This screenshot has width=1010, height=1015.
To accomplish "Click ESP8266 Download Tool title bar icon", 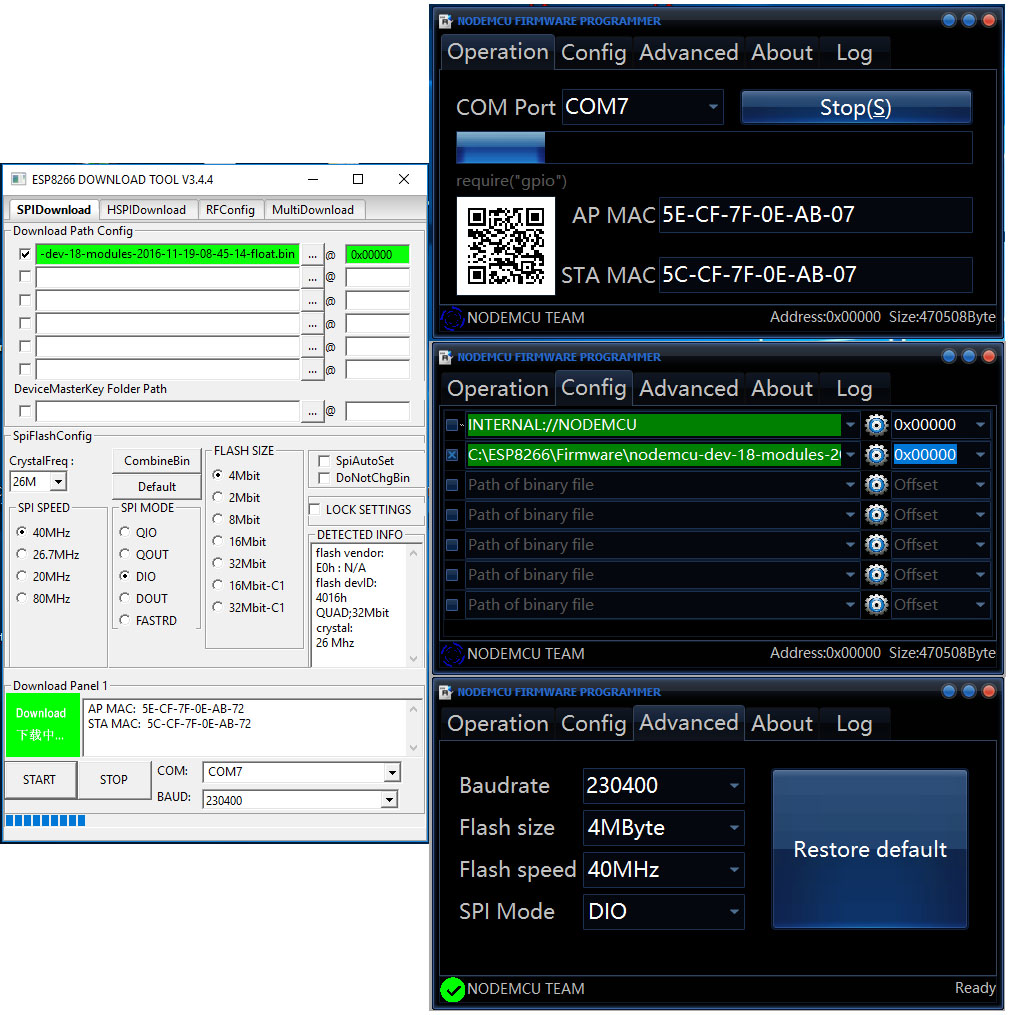I will 19,179.
